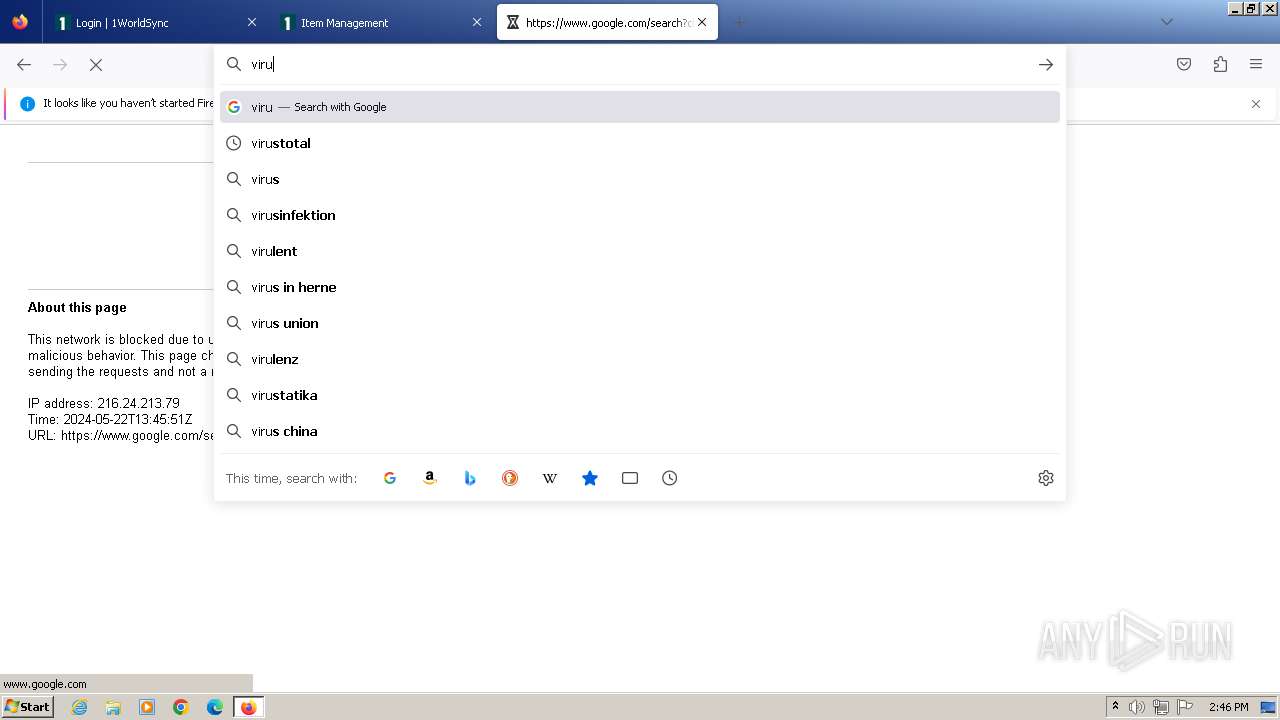Select the 'virulent' suggestion

pyautogui.click(x=640, y=251)
